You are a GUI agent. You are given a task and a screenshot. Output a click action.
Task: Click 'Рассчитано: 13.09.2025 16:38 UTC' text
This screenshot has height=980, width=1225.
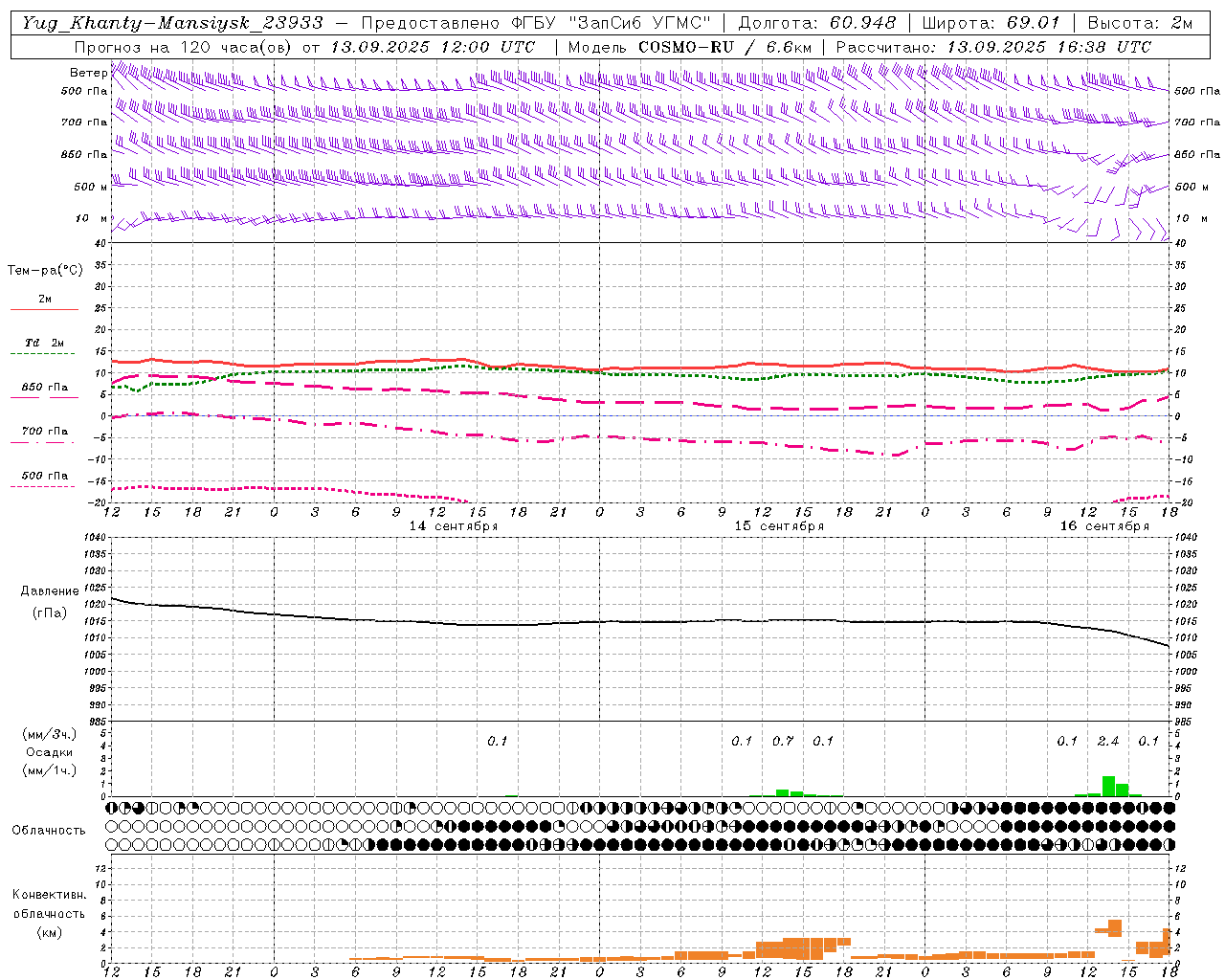click(993, 47)
